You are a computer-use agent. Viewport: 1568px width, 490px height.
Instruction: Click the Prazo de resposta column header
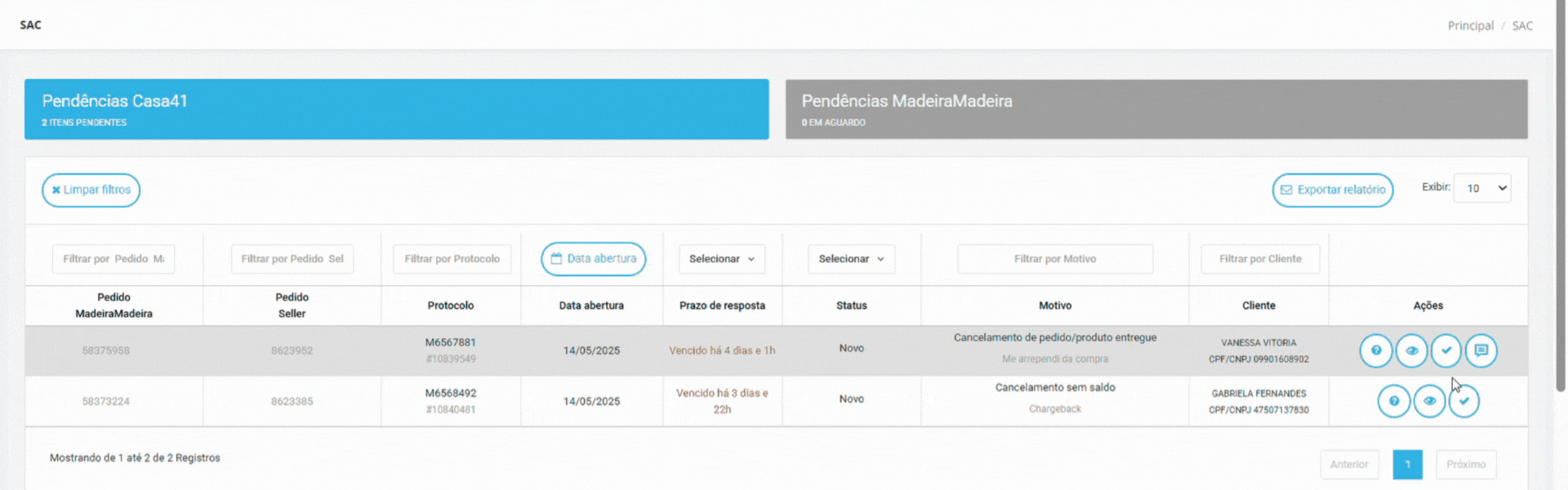pyautogui.click(x=722, y=305)
